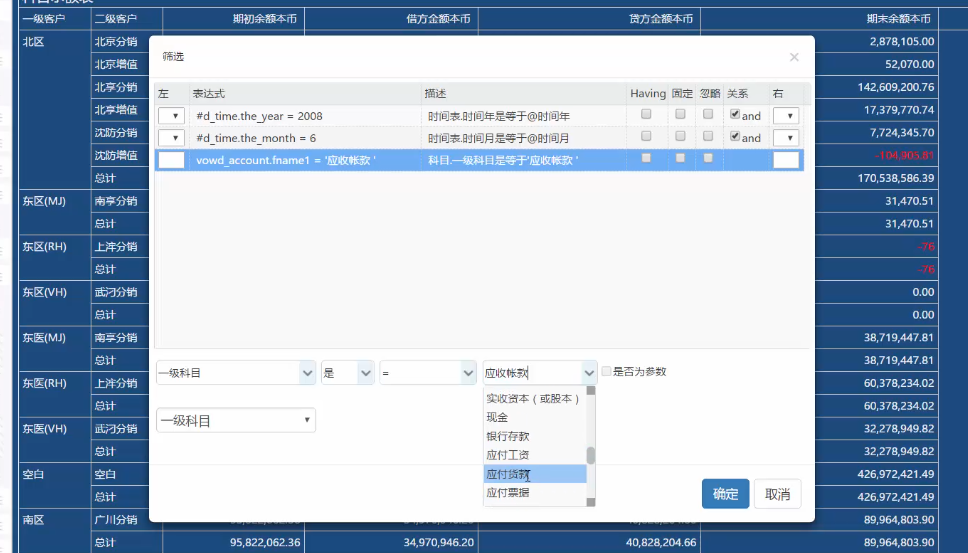The width and height of the screenshot is (968, 553).
Task: Select 现金 option in the list
Action: coord(497,417)
